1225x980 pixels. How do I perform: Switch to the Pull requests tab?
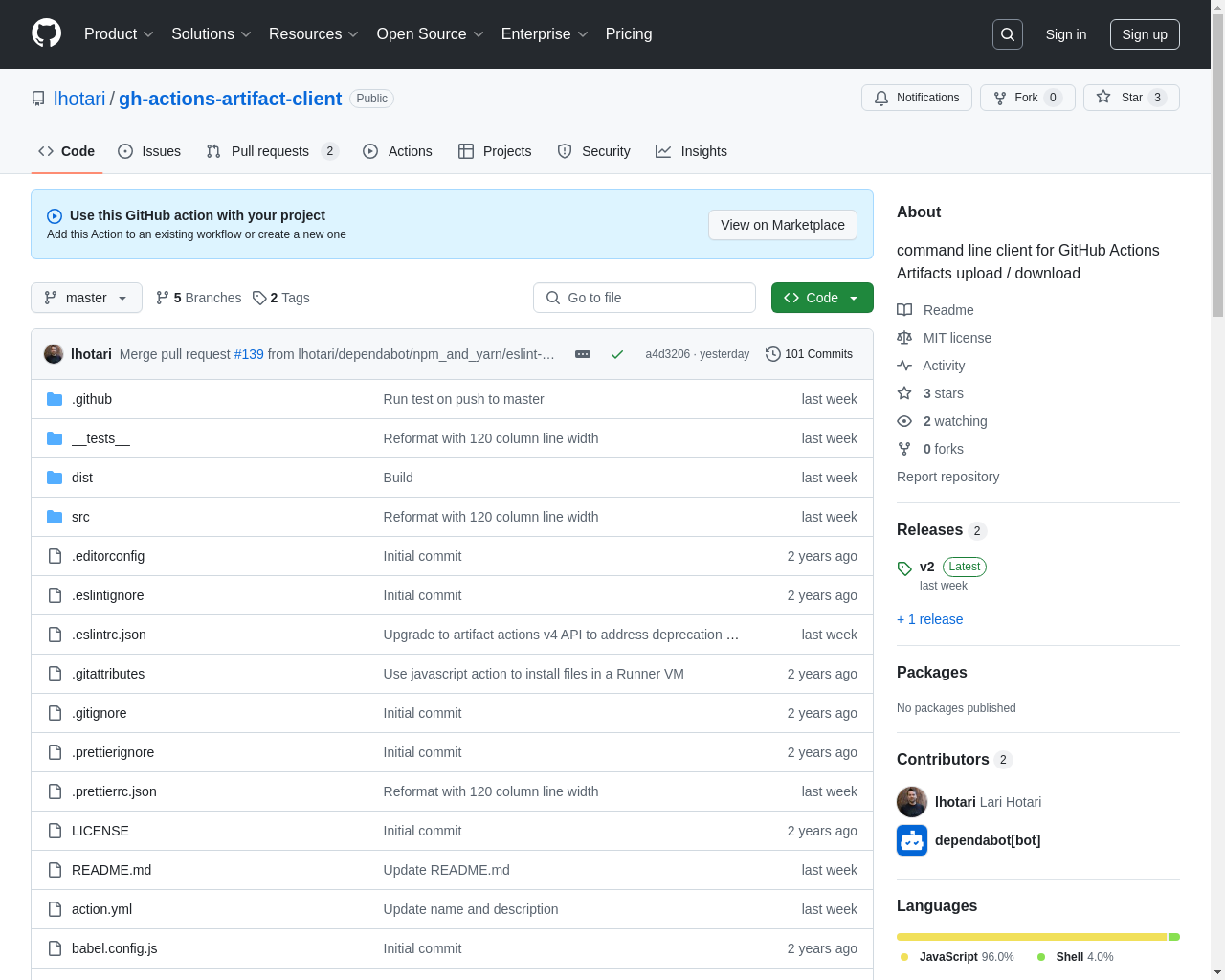coord(273,151)
